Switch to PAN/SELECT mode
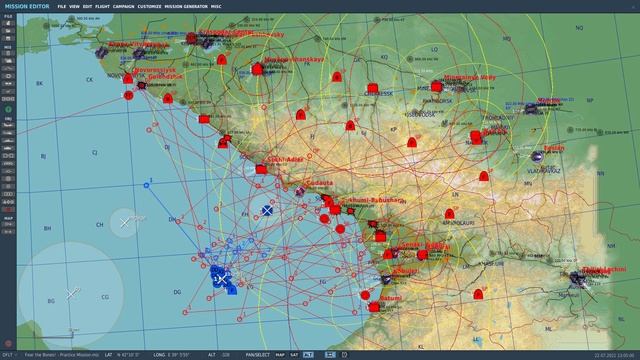 [258, 355]
